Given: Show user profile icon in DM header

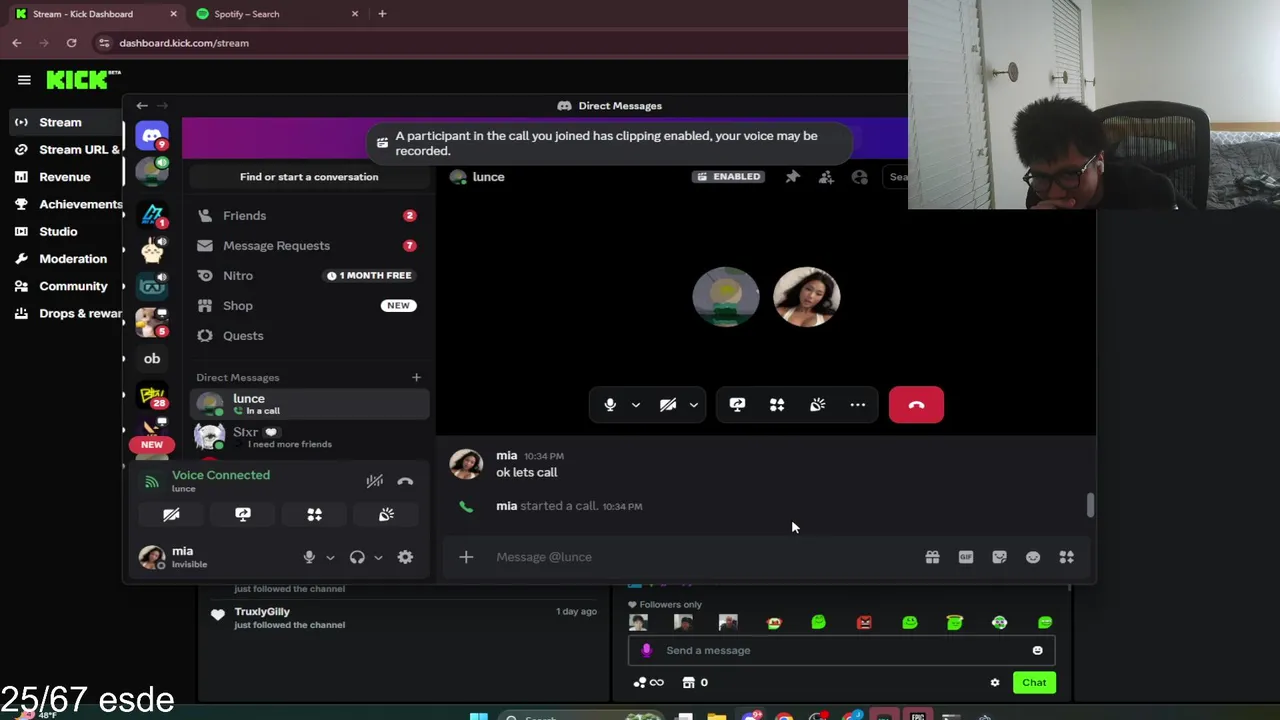Looking at the screenshot, I should [x=860, y=177].
